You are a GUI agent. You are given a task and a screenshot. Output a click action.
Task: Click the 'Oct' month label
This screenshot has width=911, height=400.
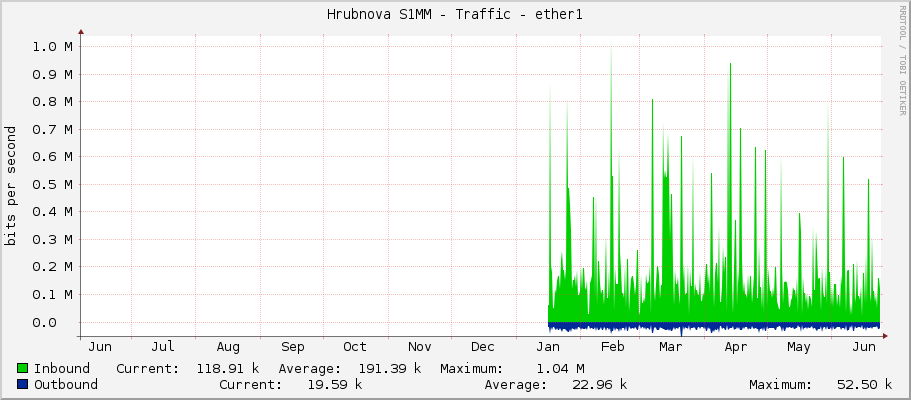[354, 347]
